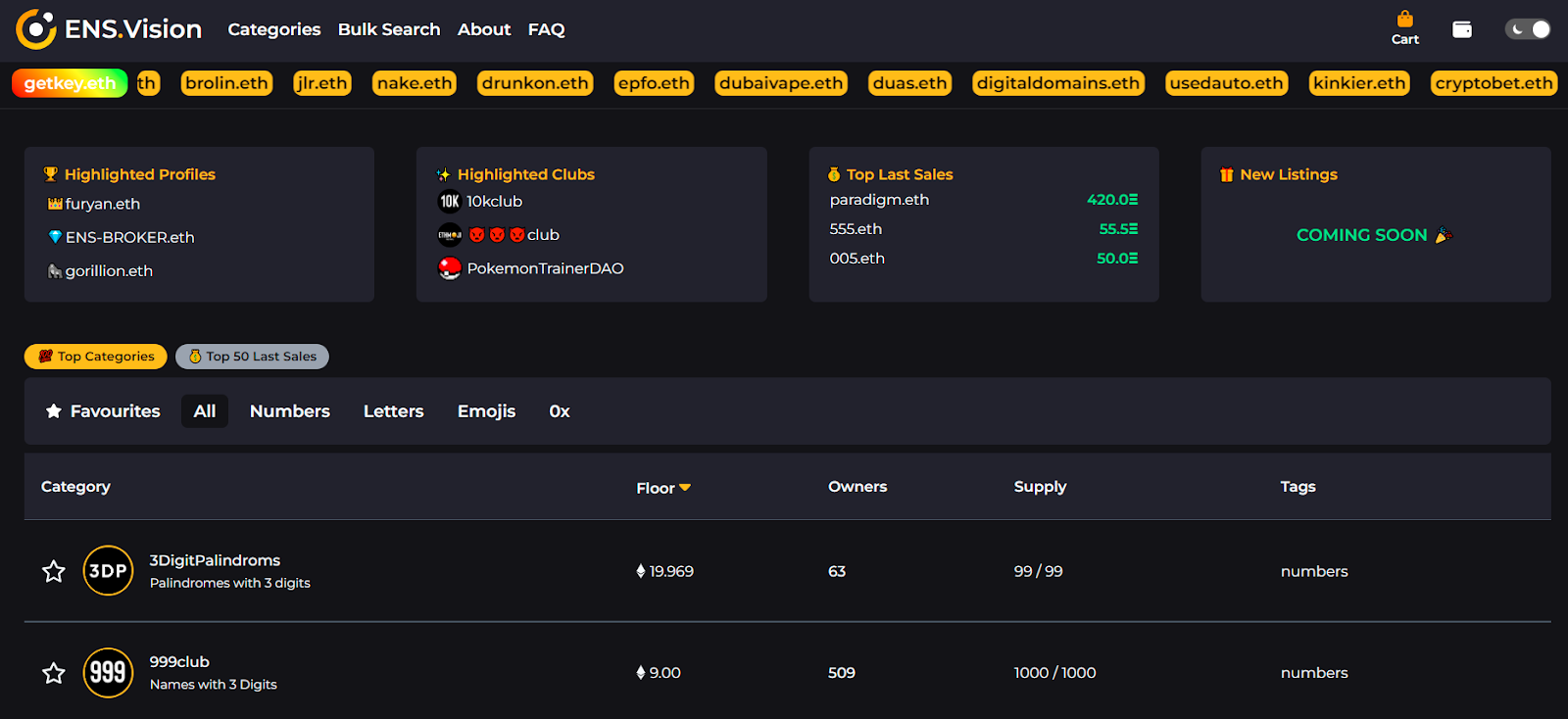Open the 999 club badge icon
The height and width of the screenshot is (719, 1568).
[108, 673]
